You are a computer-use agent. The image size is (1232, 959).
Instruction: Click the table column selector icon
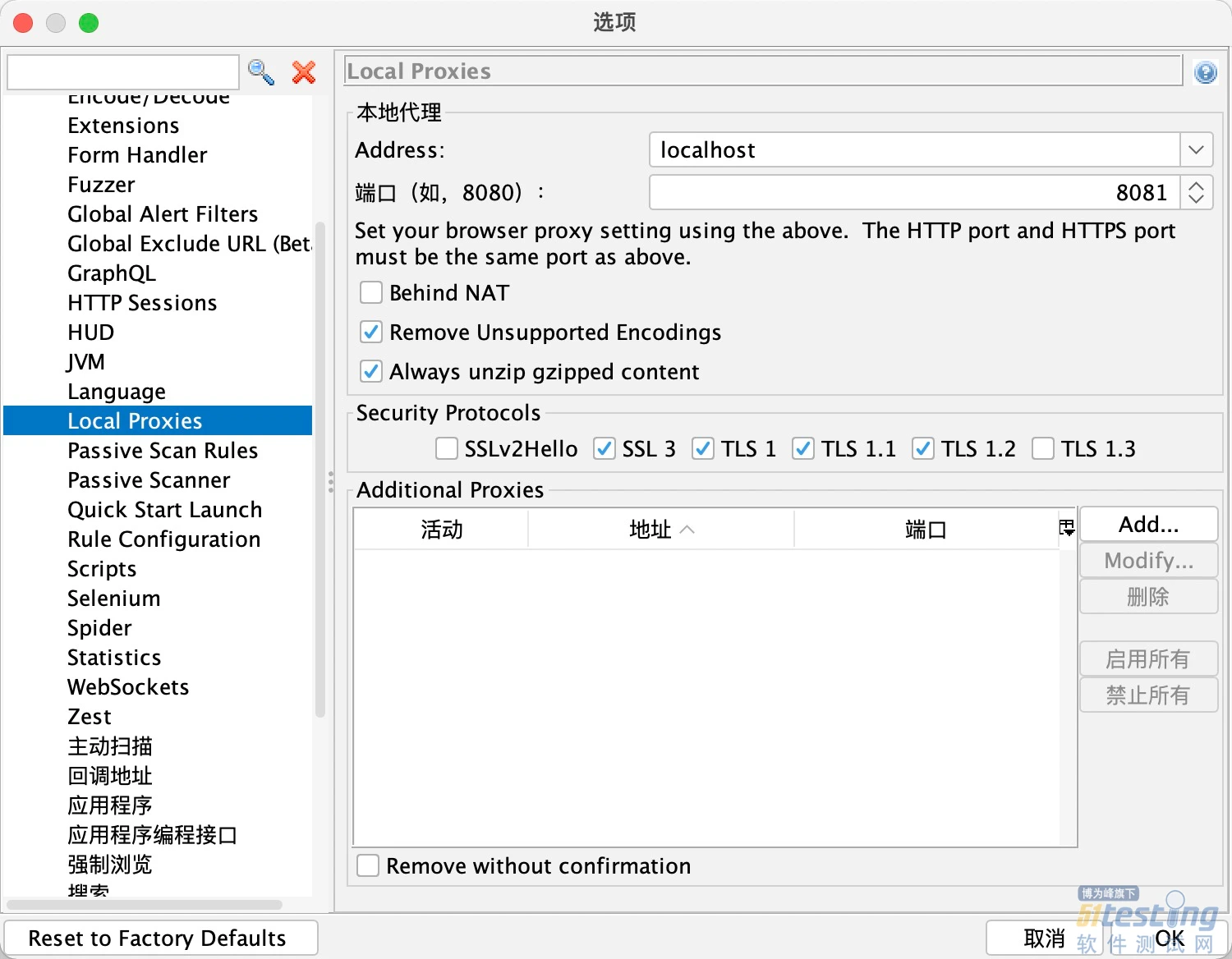[1066, 528]
